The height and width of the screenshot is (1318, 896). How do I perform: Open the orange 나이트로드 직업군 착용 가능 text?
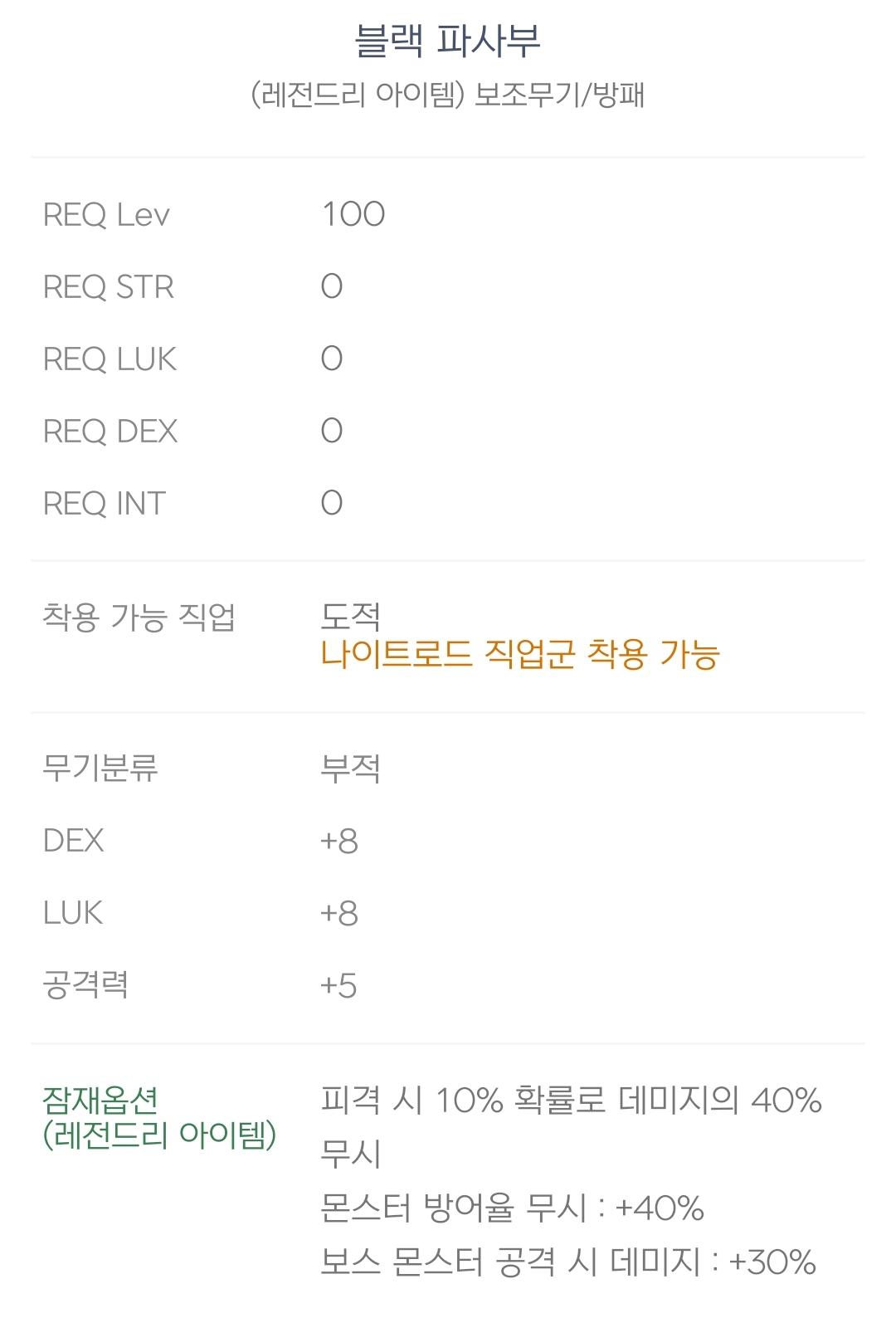(520, 654)
